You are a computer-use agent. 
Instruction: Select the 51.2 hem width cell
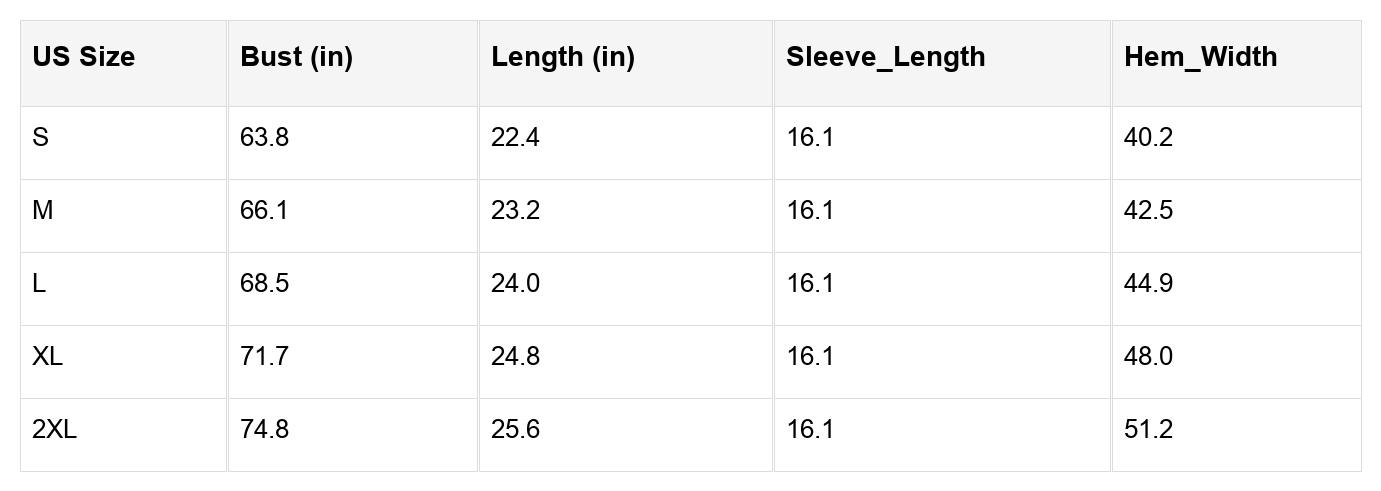coord(1148,430)
